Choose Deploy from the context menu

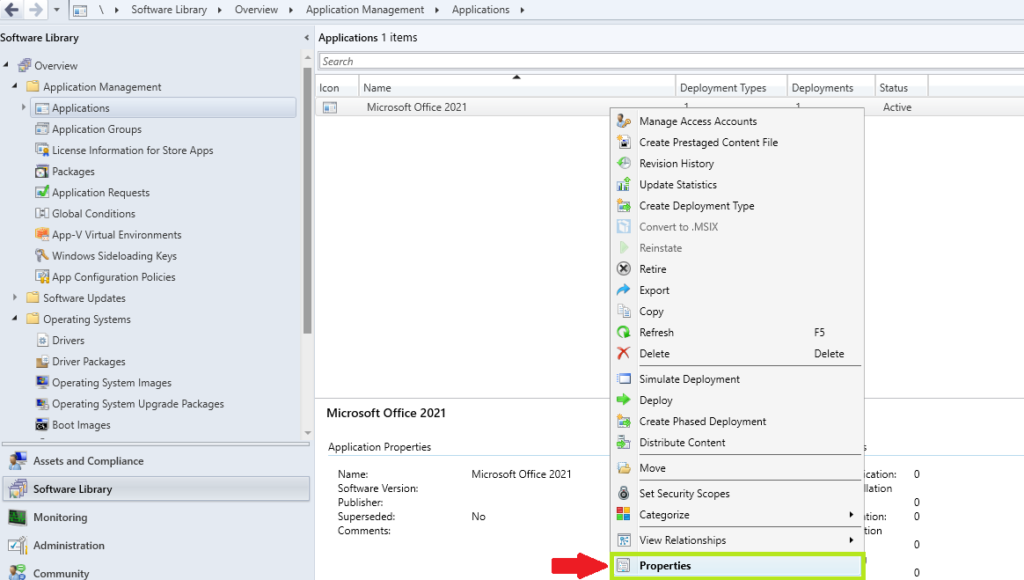(737, 400)
